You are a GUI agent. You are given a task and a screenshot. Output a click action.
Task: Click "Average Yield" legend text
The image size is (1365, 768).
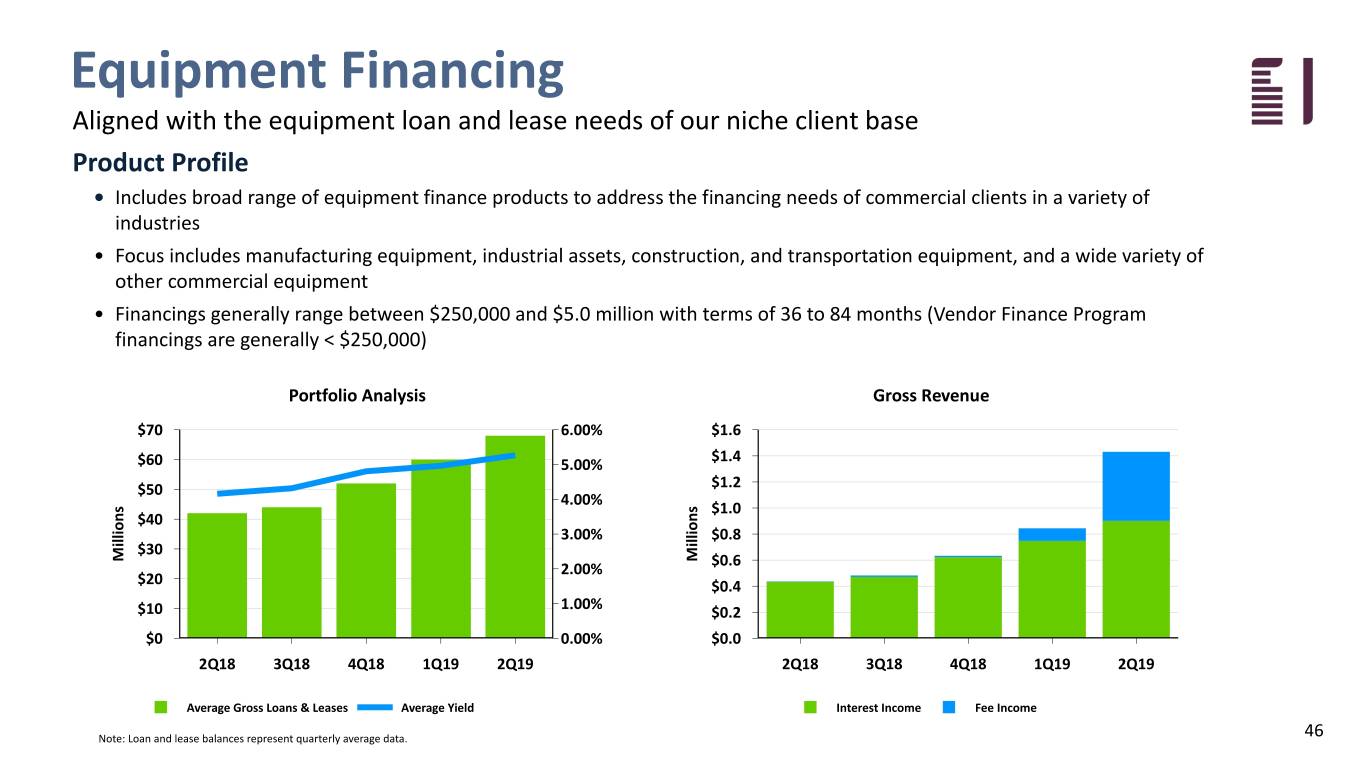tap(437, 708)
